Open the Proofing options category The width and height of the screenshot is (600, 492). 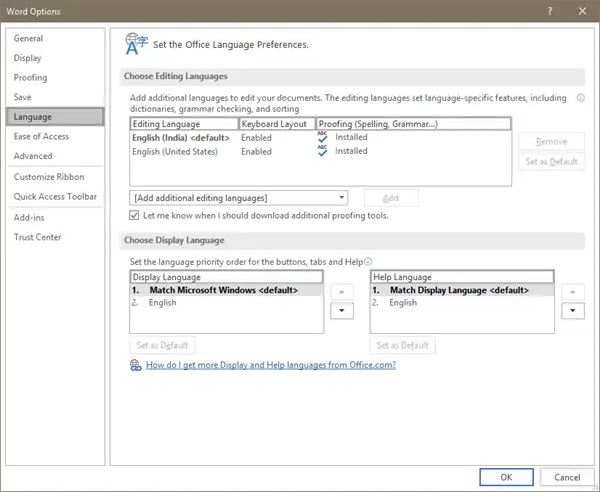[31, 78]
